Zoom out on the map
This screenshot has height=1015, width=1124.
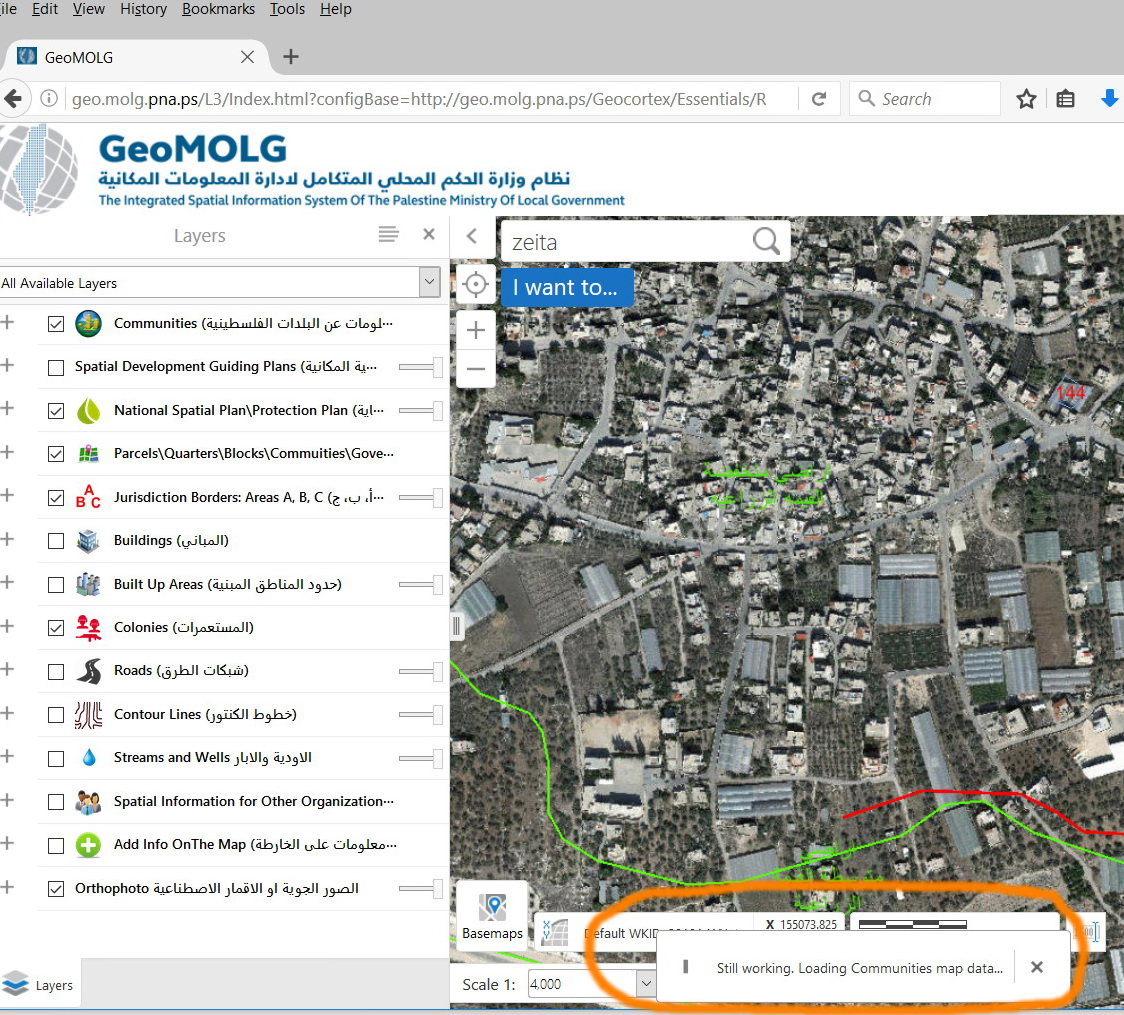coord(476,369)
